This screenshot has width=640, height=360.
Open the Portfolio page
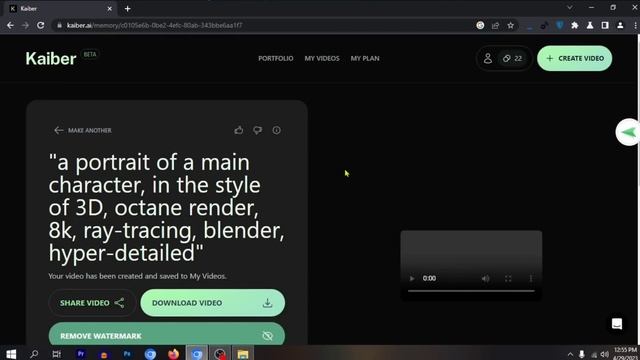click(x=276, y=58)
